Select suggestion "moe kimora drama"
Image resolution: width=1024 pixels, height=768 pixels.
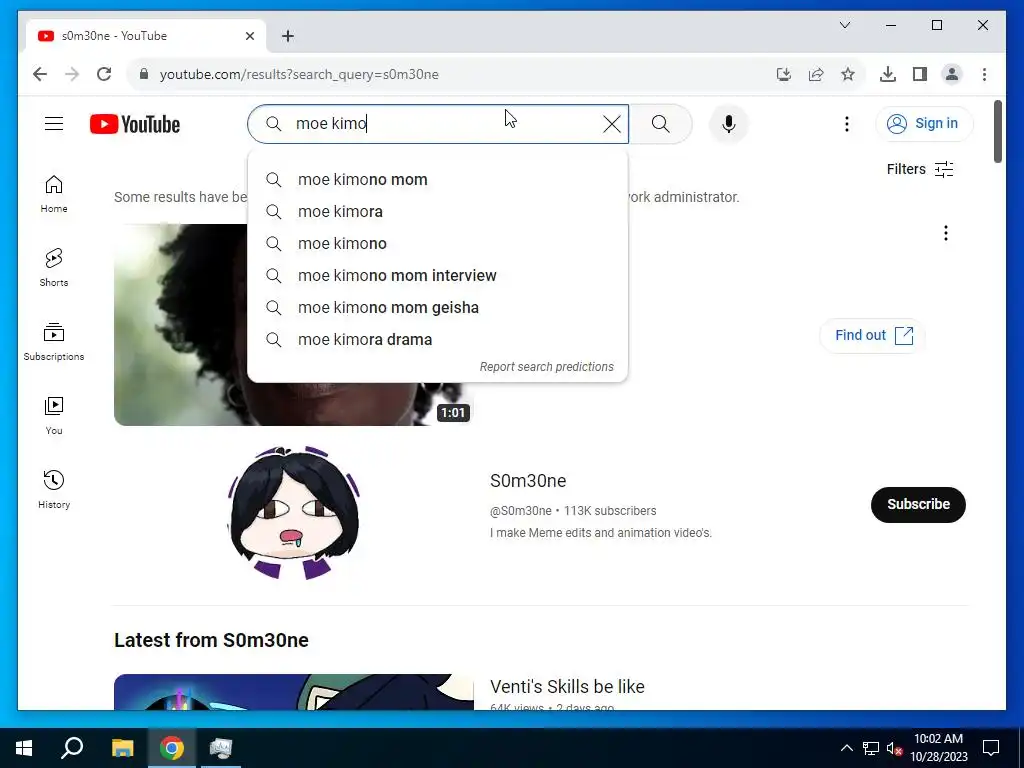point(438,340)
